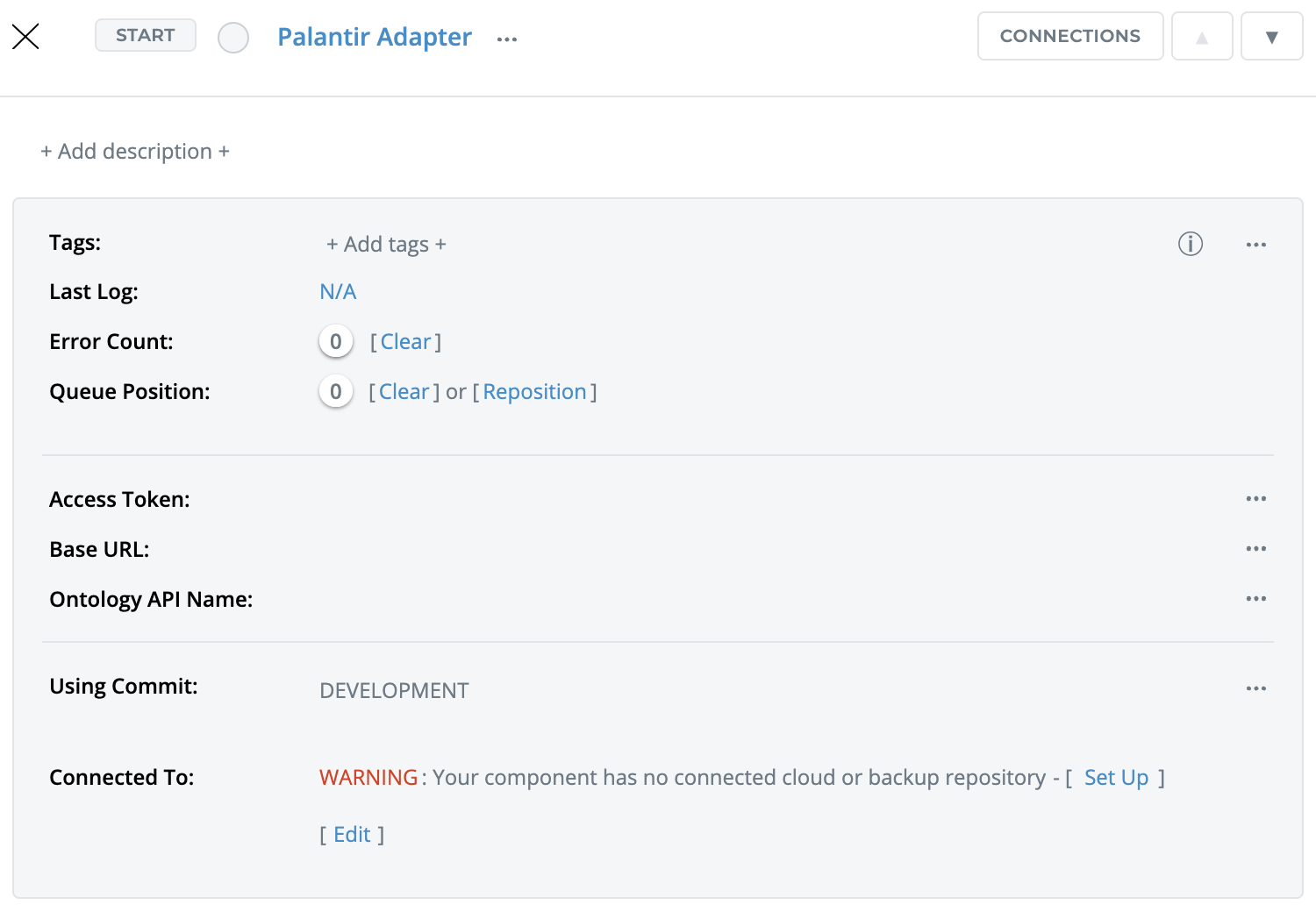1316x912 pixels.
Task: Click the info icon in Tags row
Action: (1190, 244)
